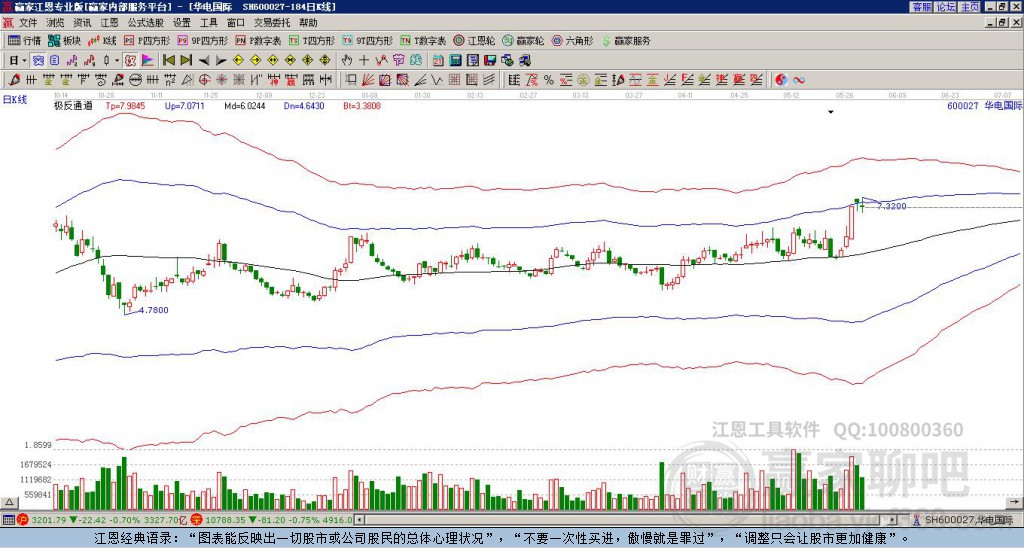Open the 行情 quotes view
The height and width of the screenshot is (548, 1024).
point(25,40)
